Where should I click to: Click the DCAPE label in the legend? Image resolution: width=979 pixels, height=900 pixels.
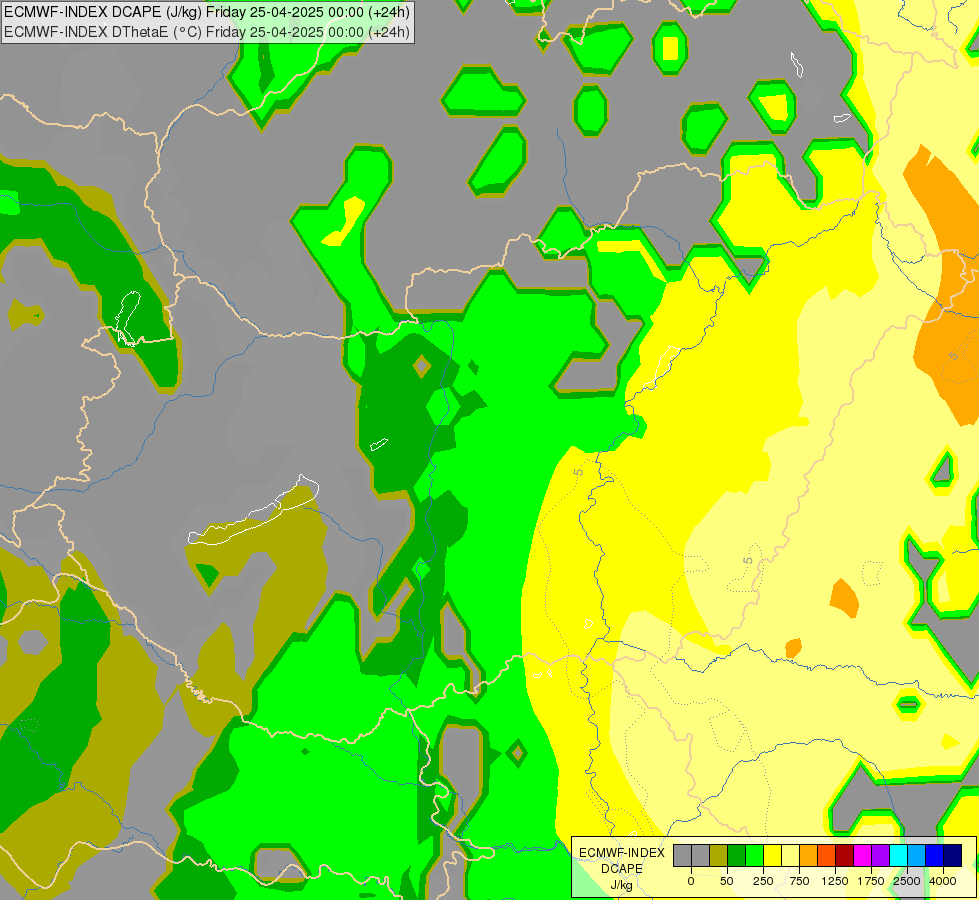point(622,869)
